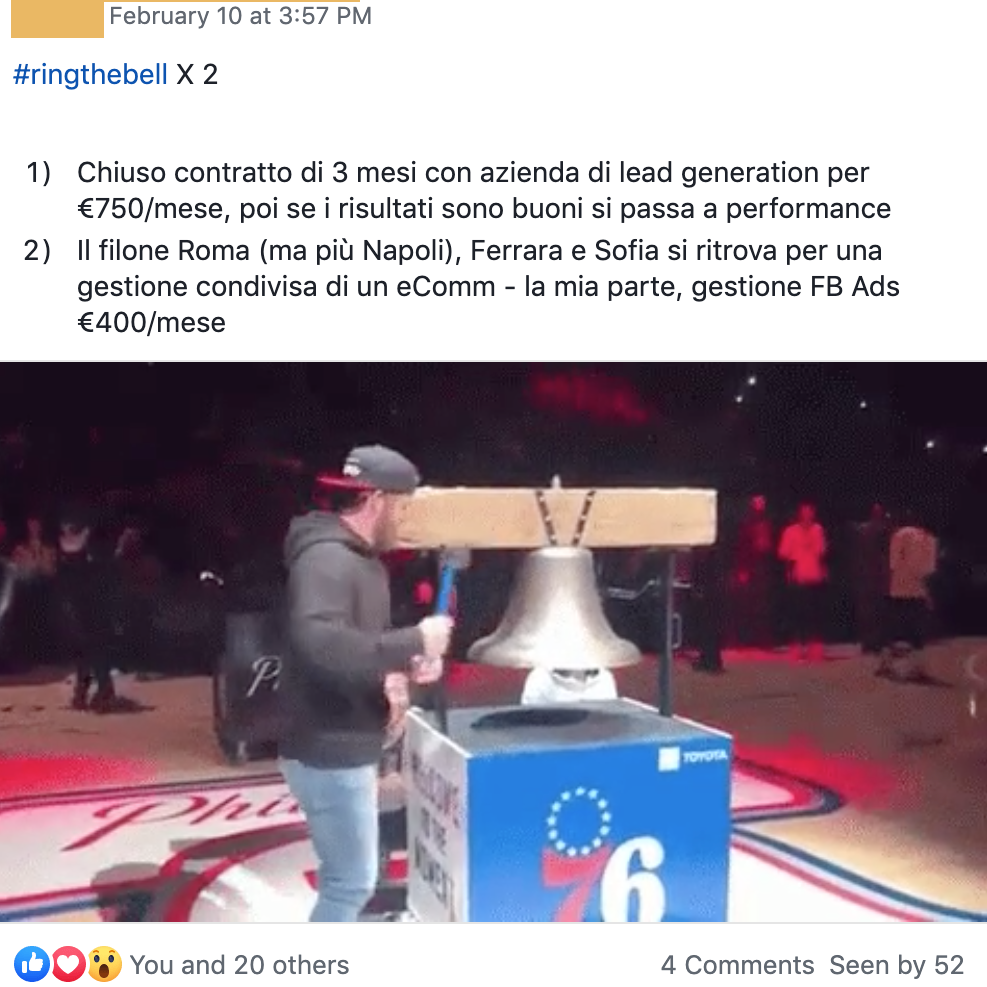The width and height of the screenshot is (987, 987).
Task: Click the blue Like reaction icon
Action: click(31, 964)
